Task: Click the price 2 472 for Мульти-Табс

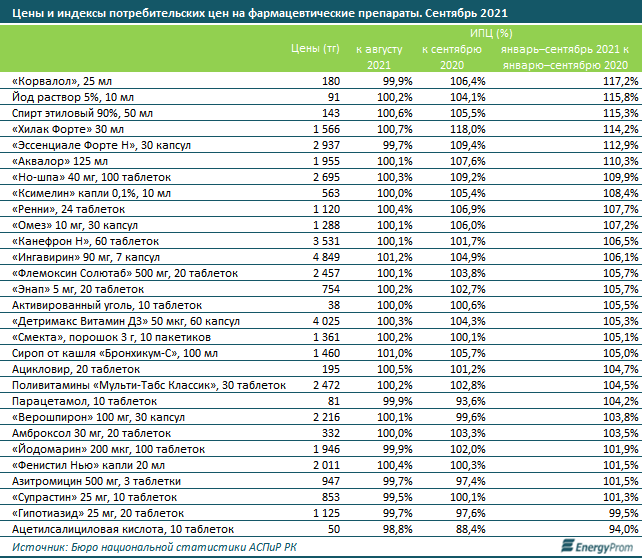Action: pyautogui.click(x=327, y=385)
